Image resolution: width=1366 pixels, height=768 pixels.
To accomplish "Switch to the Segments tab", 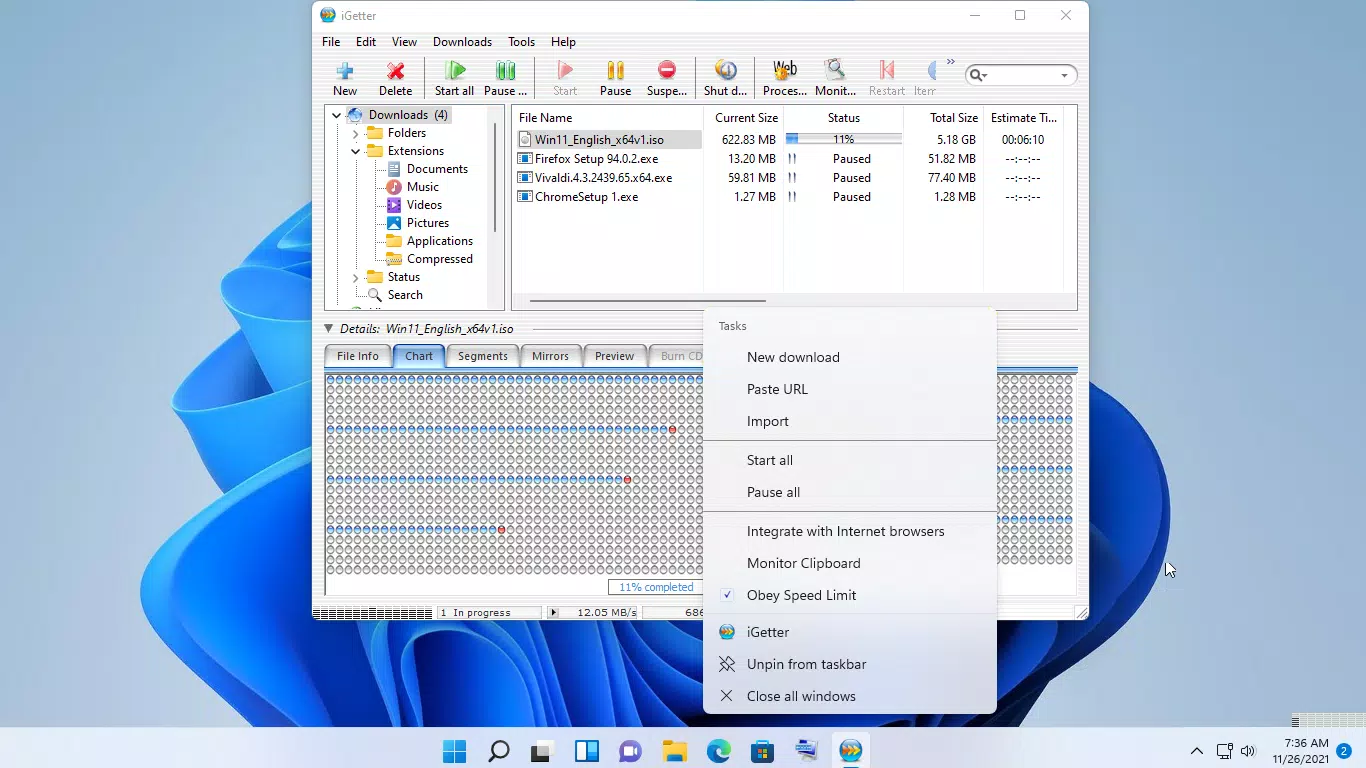I will pos(482,356).
